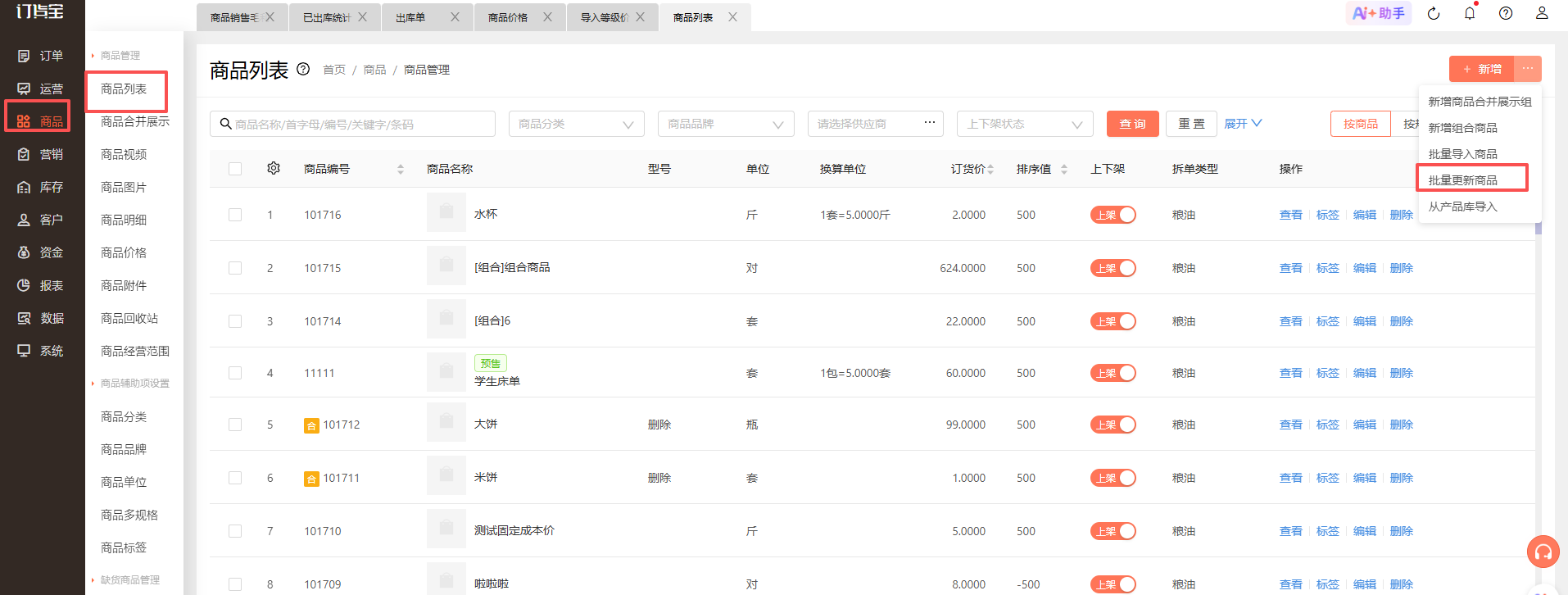The width and height of the screenshot is (1568, 595).
Task: Open 商品合并展示 in the side menu
Action: tap(135, 121)
